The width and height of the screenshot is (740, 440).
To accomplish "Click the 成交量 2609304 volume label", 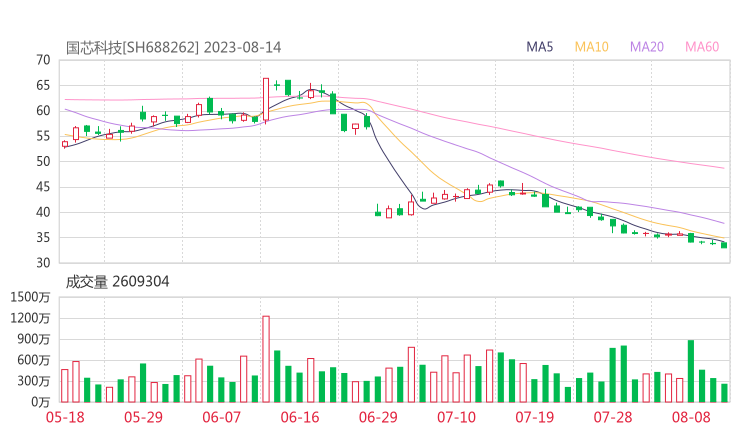I will click(117, 282).
